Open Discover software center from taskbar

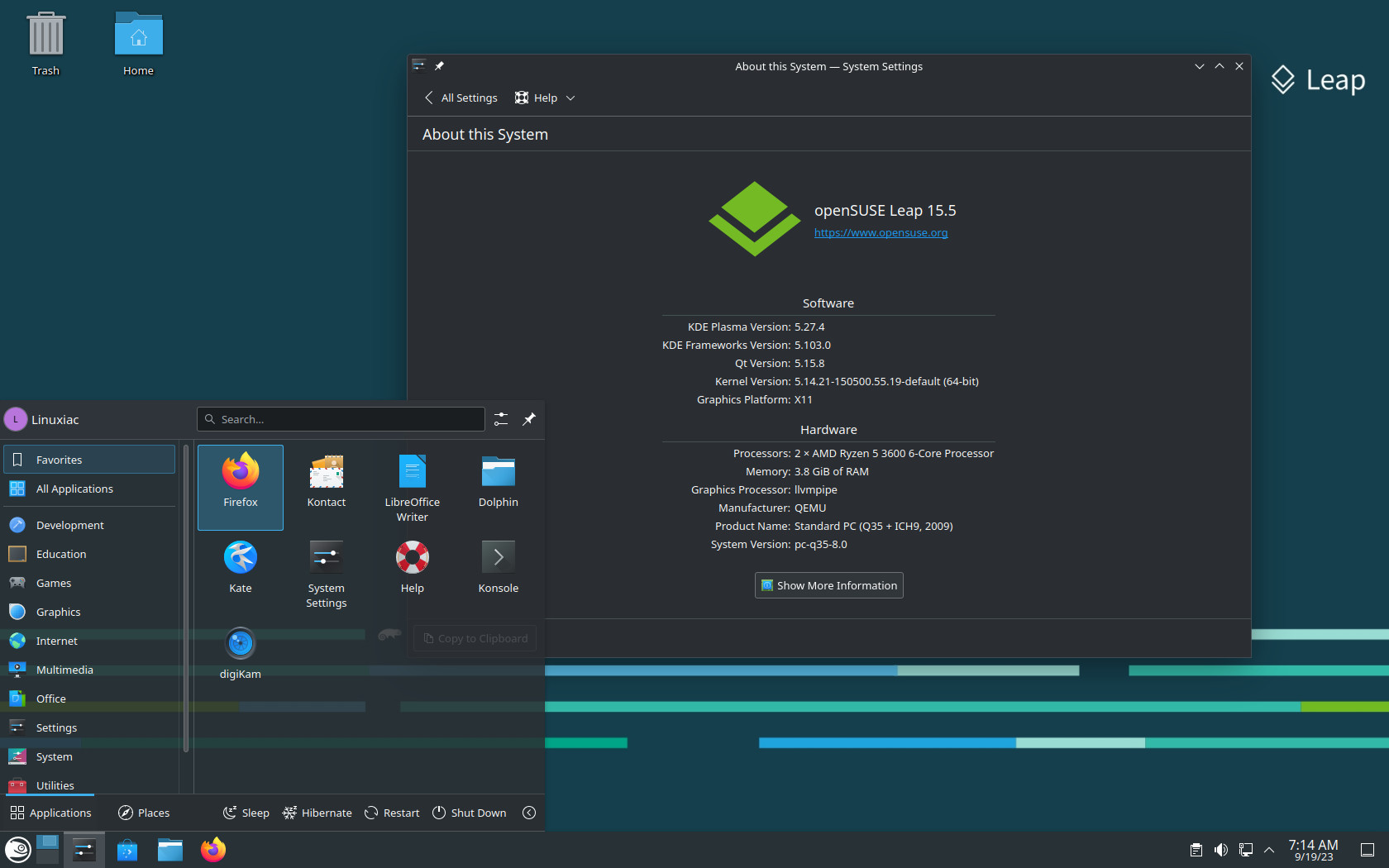tap(127, 850)
